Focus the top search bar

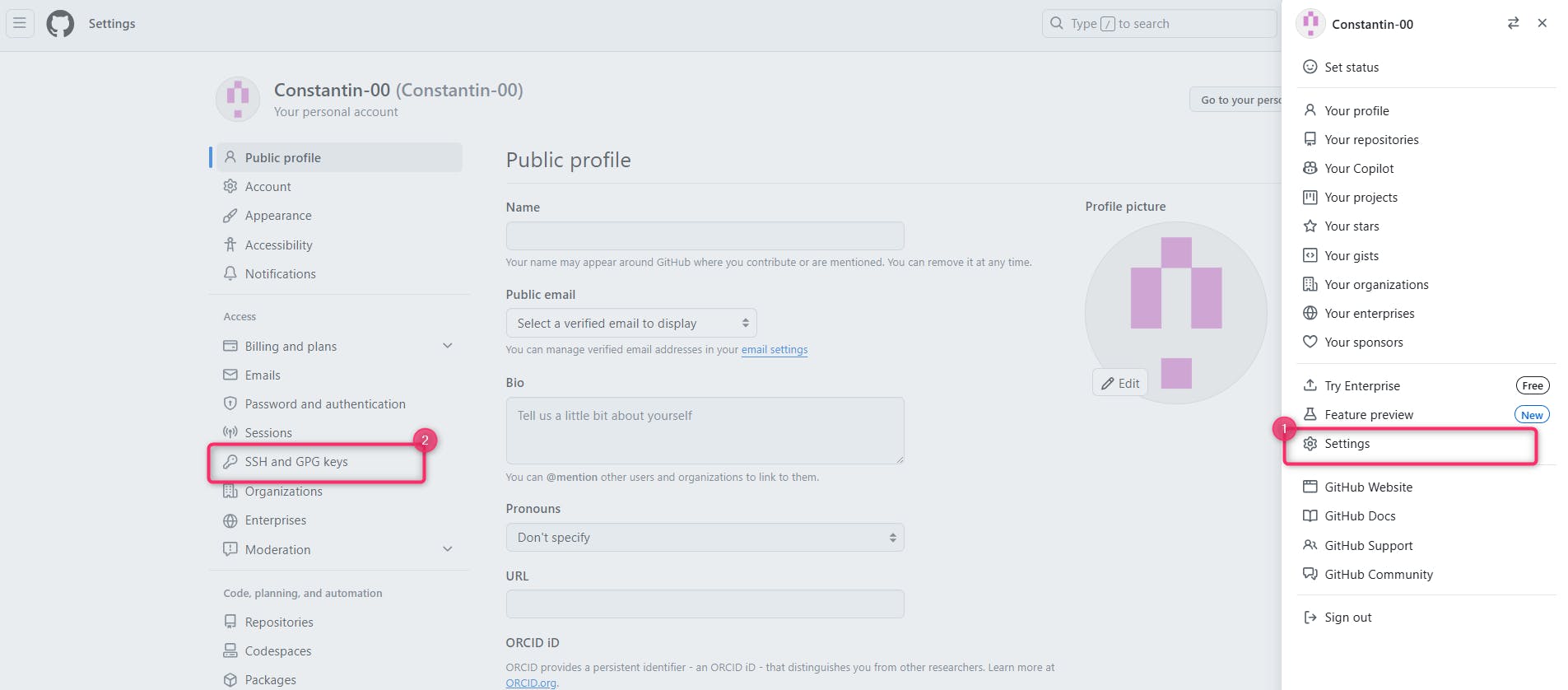click(x=1158, y=24)
